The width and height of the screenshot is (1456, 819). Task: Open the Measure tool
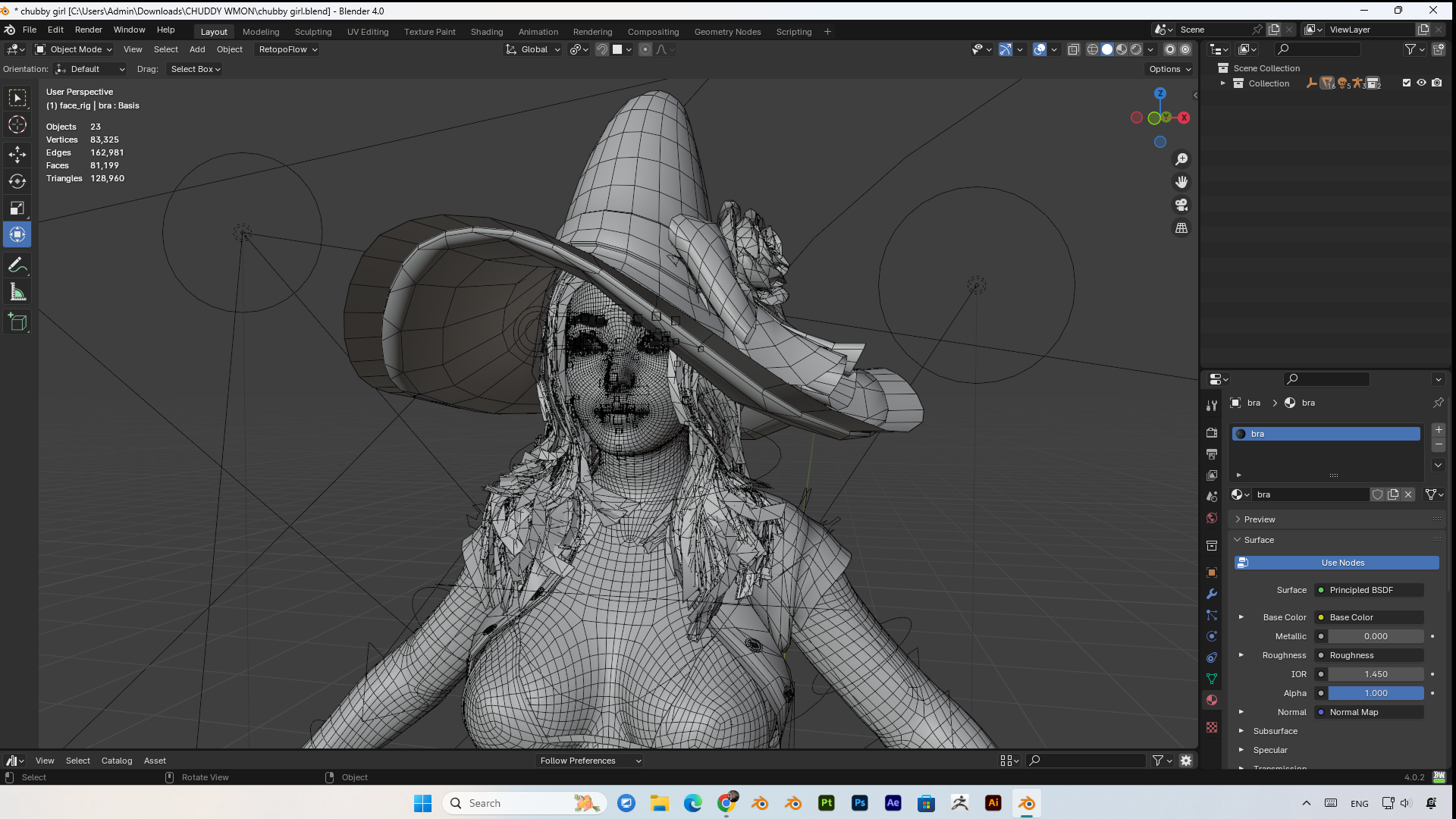(17, 291)
